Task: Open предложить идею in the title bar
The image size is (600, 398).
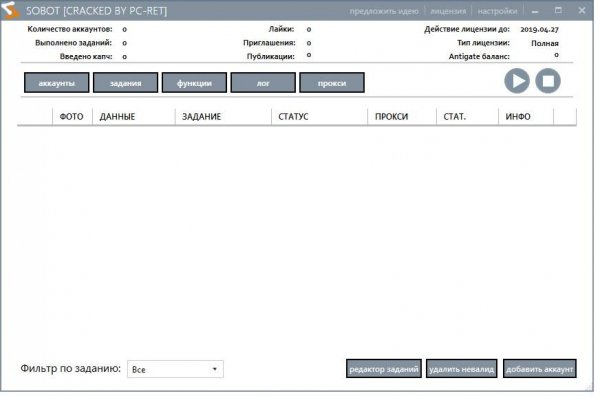Action: tap(384, 11)
